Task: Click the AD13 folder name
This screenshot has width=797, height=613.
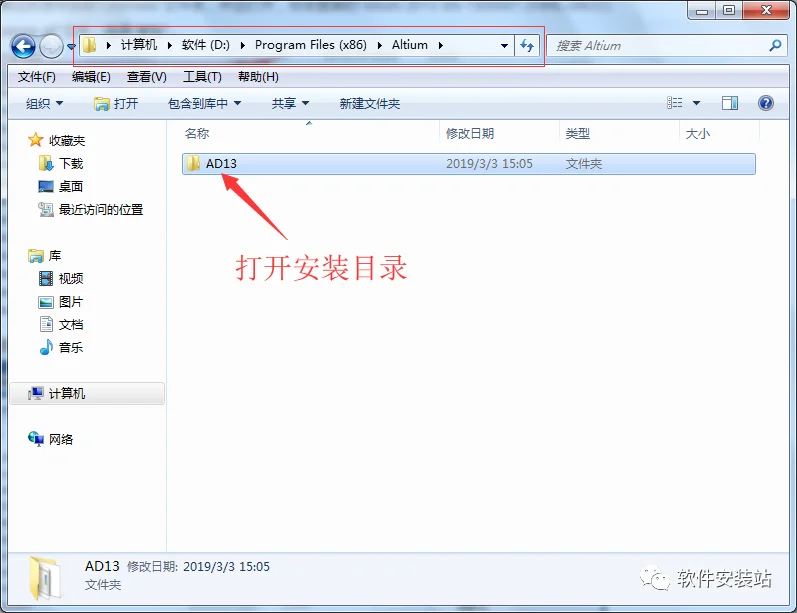Action: 221,164
